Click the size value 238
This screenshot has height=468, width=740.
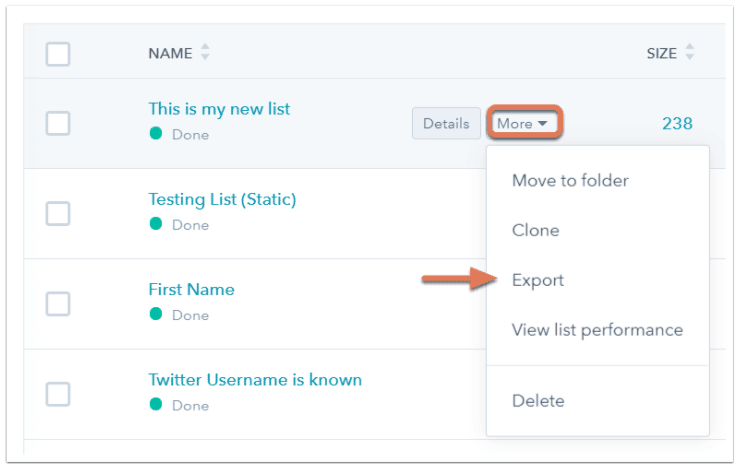pos(677,123)
